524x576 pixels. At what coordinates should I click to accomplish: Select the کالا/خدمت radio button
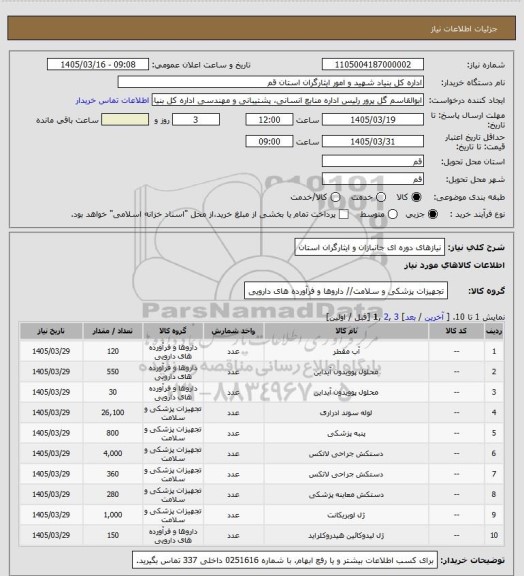pyautogui.click(x=335, y=197)
